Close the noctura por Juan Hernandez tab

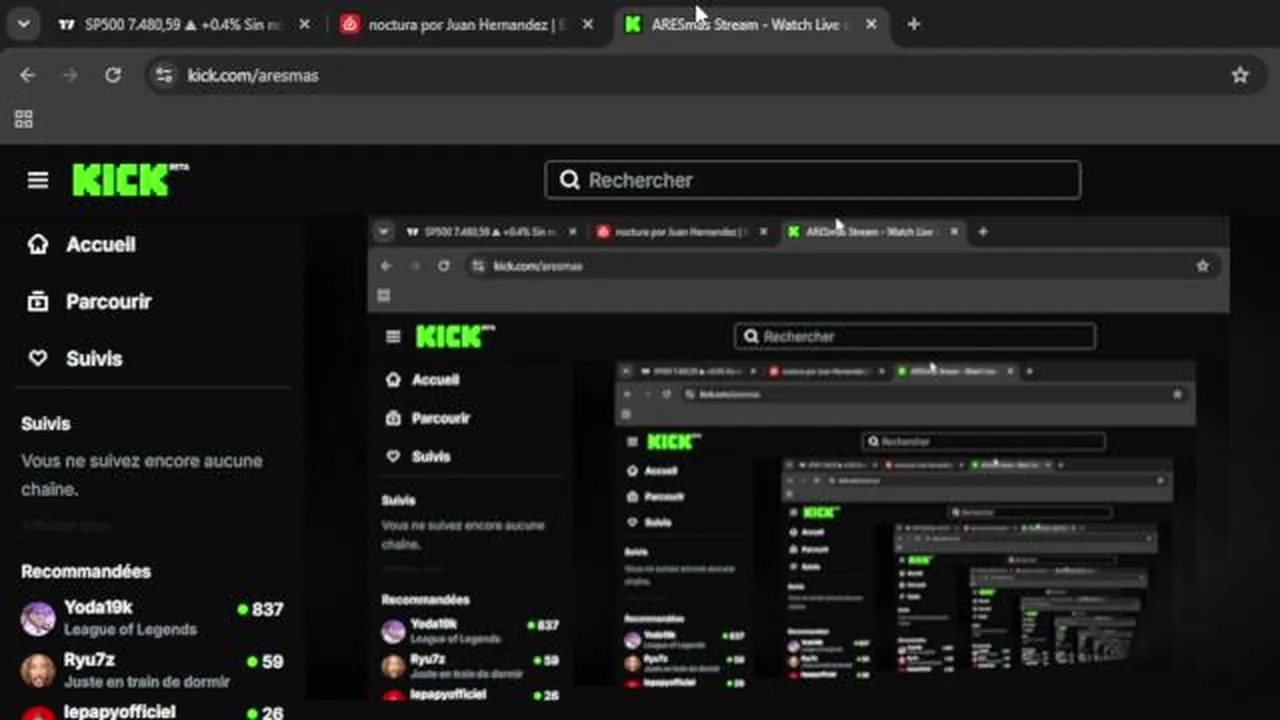(588, 24)
